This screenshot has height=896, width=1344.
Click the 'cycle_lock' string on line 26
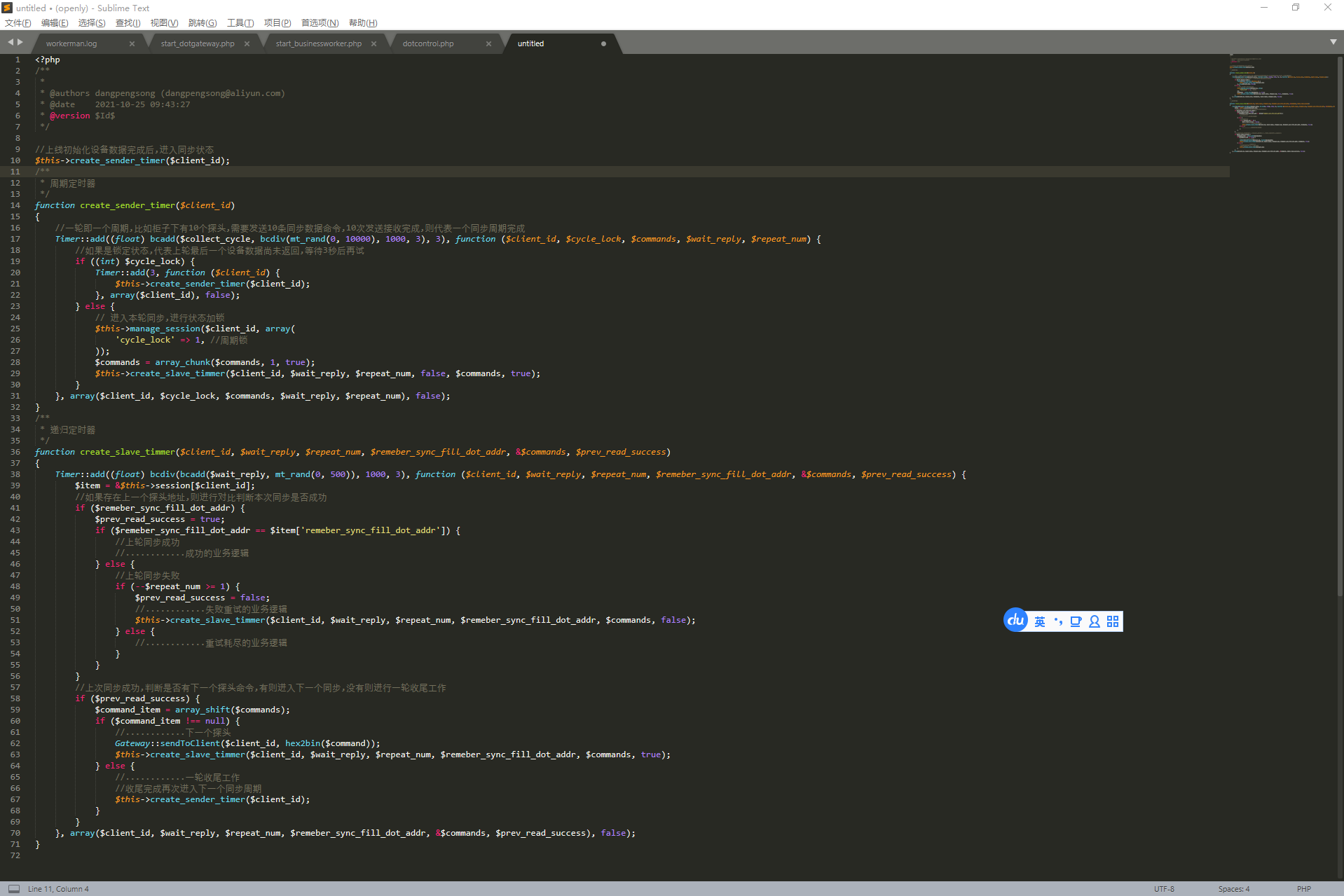coord(145,340)
